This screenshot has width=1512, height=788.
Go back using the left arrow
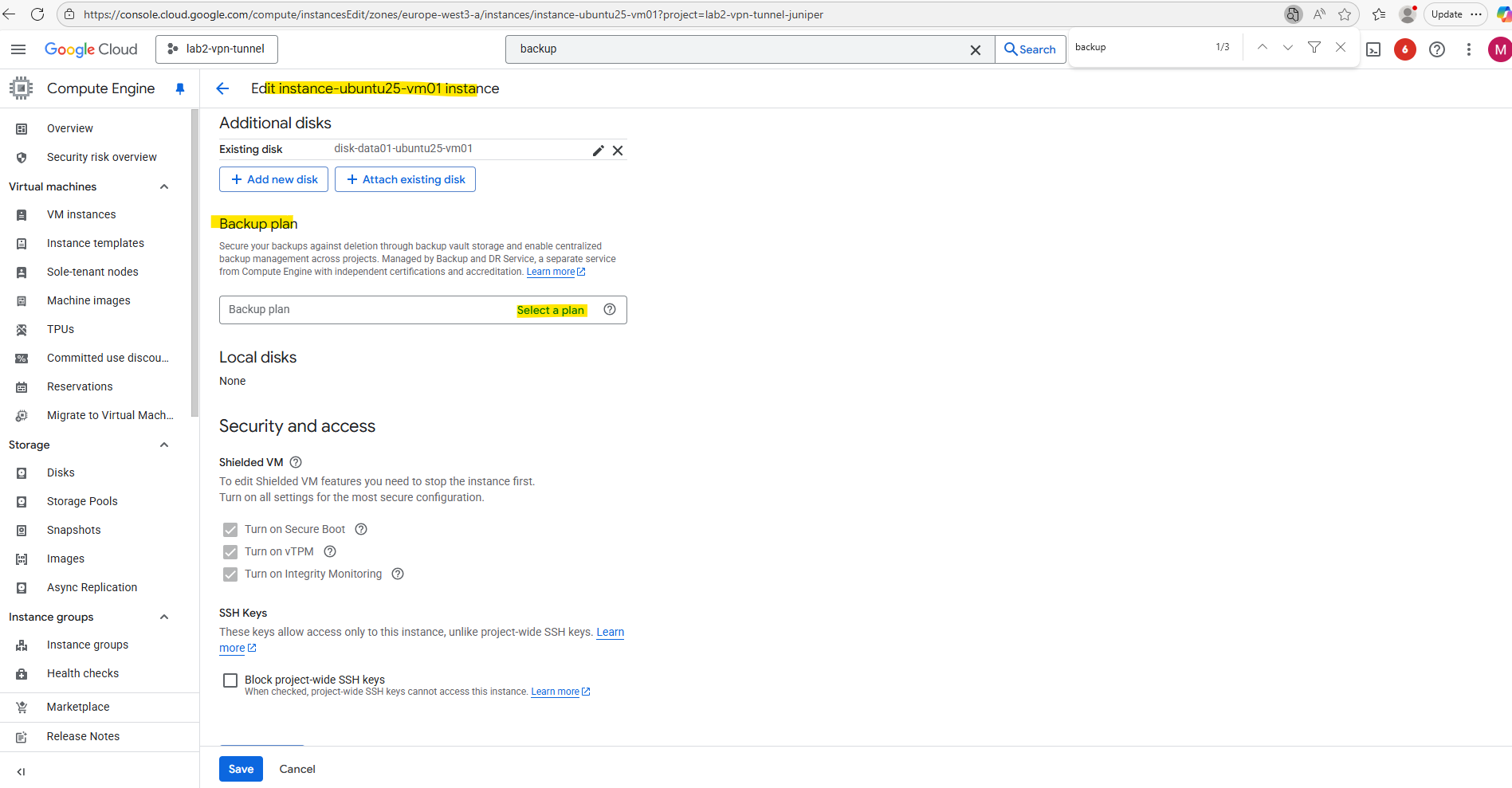point(222,88)
